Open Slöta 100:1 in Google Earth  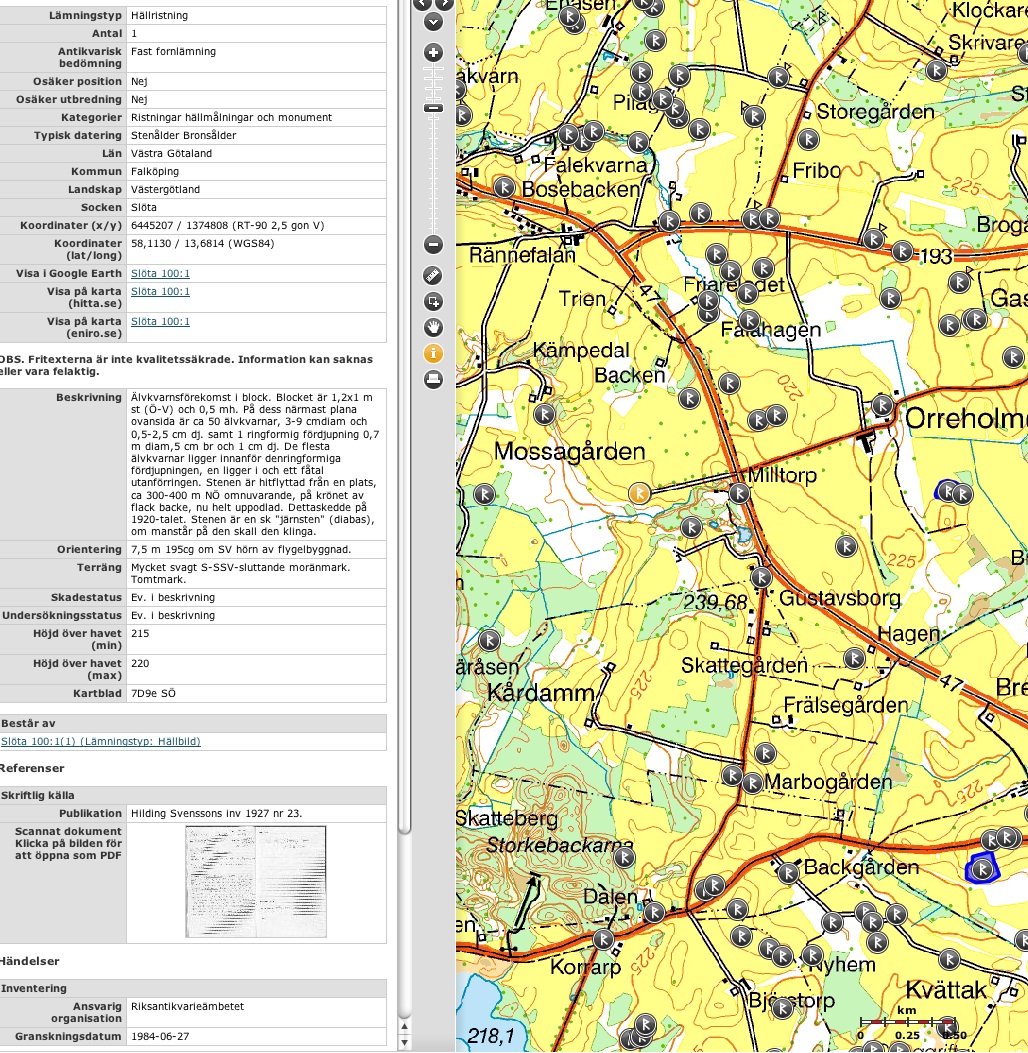click(x=160, y=273)
